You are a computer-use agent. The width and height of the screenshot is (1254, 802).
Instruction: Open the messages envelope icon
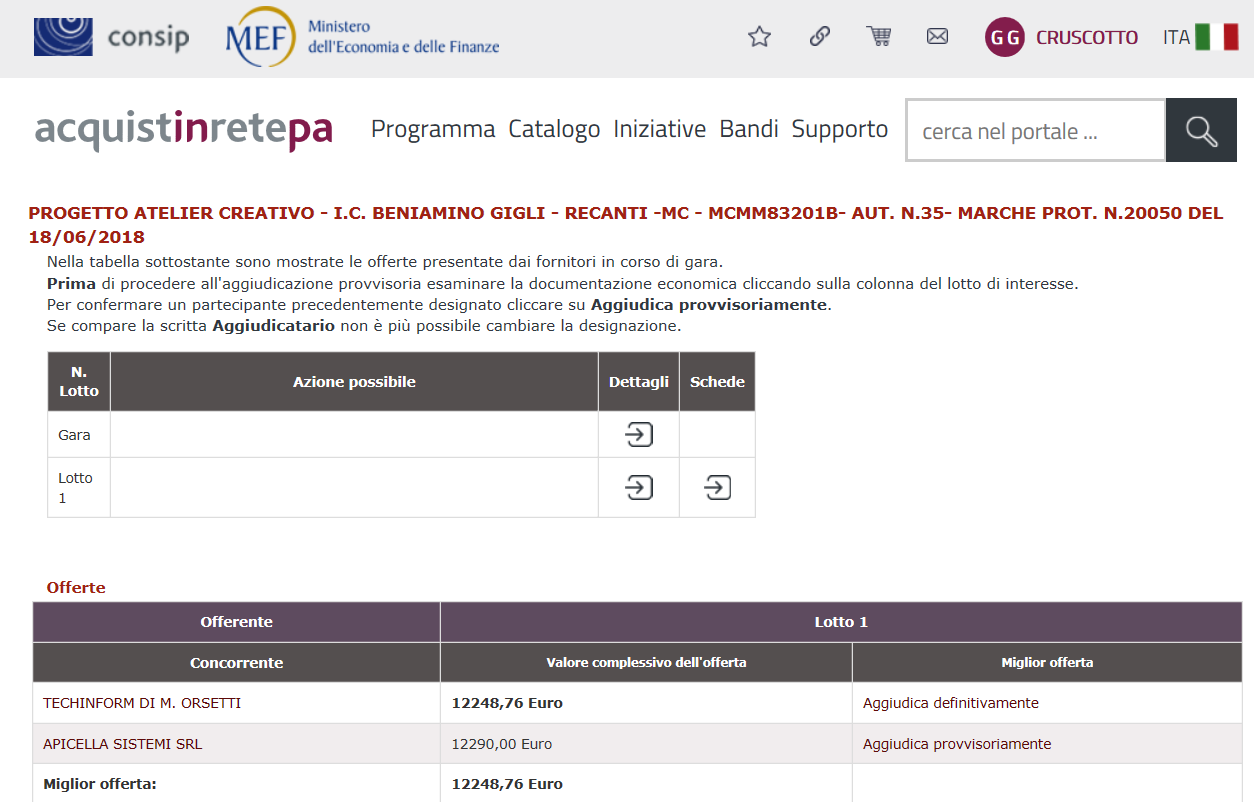tap(937, 37)
